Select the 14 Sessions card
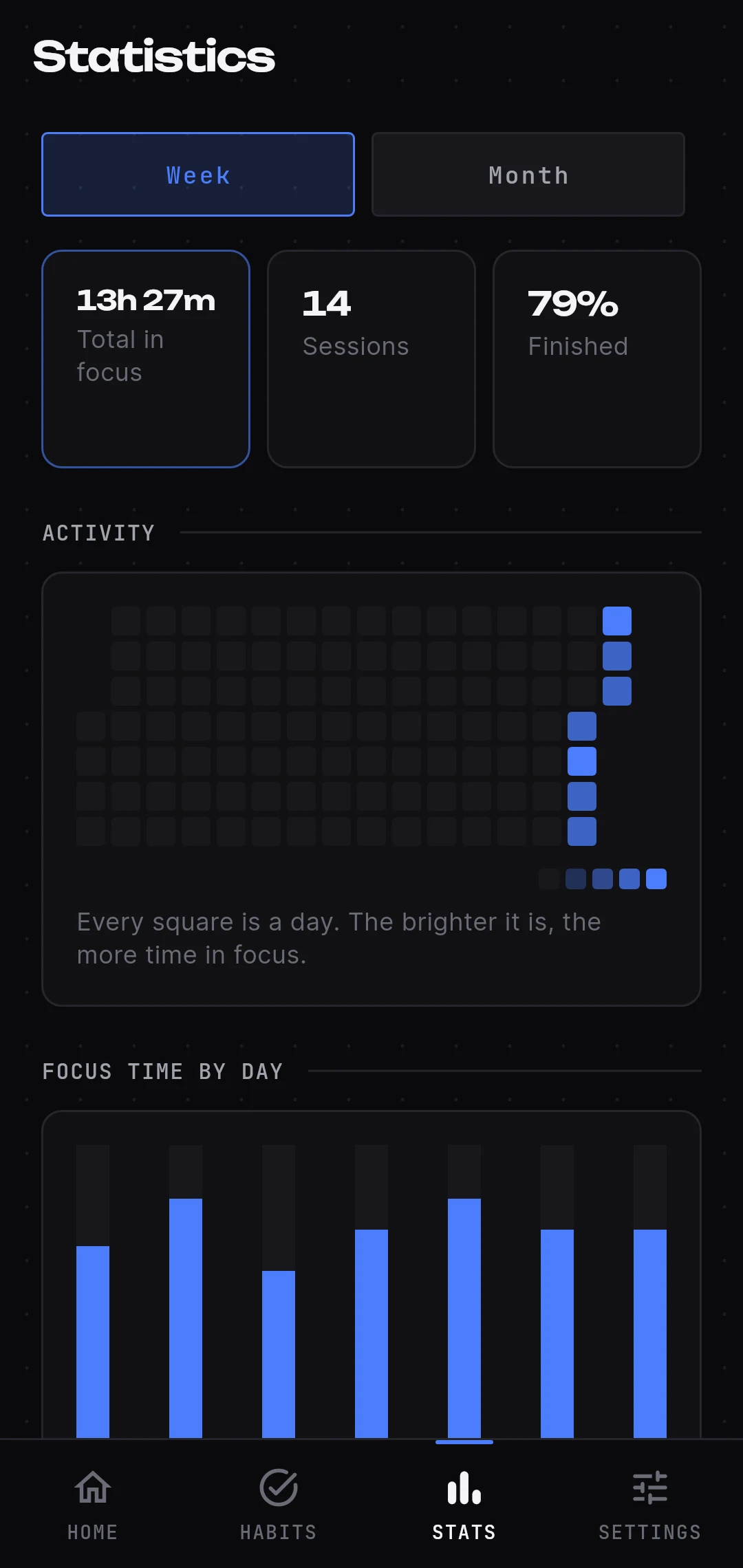This screenshot has height=1568, width=743. click(371, 359)
